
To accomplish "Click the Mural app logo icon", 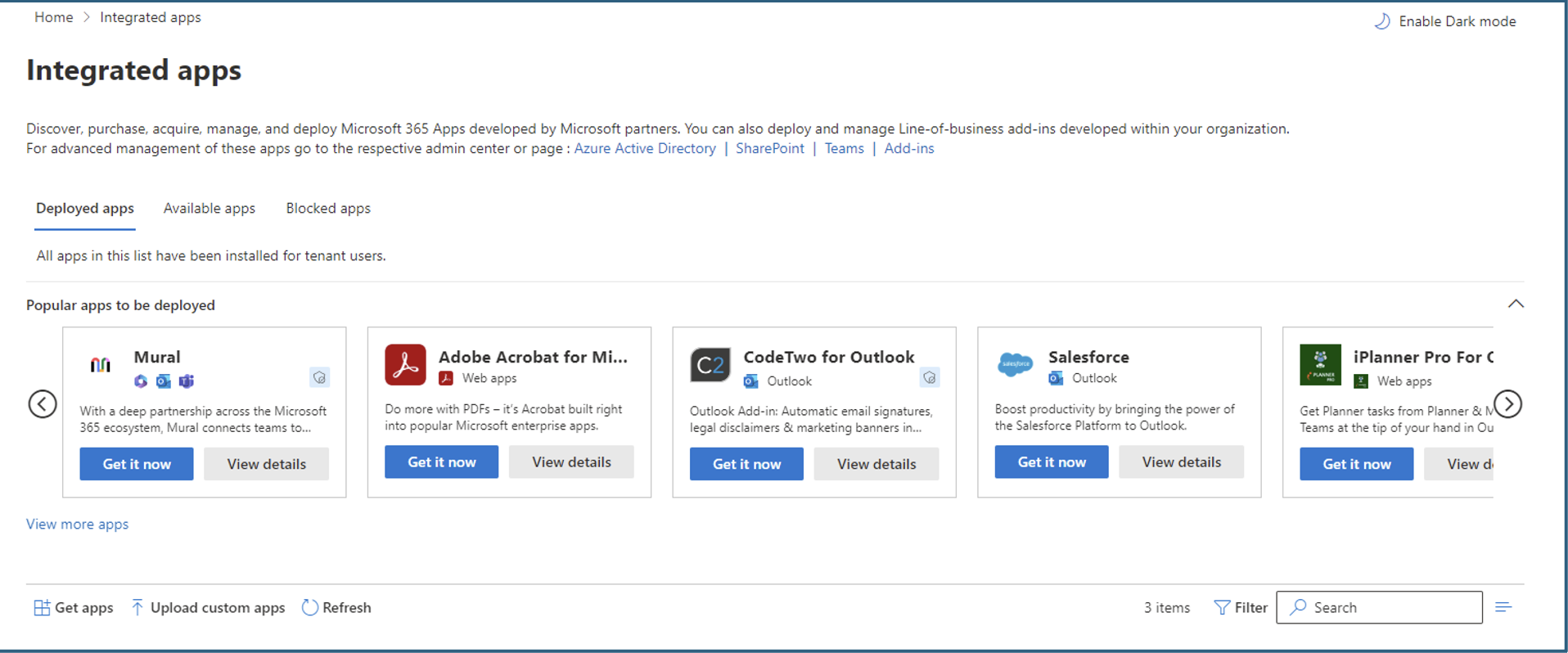I will [x=101, y=365].
